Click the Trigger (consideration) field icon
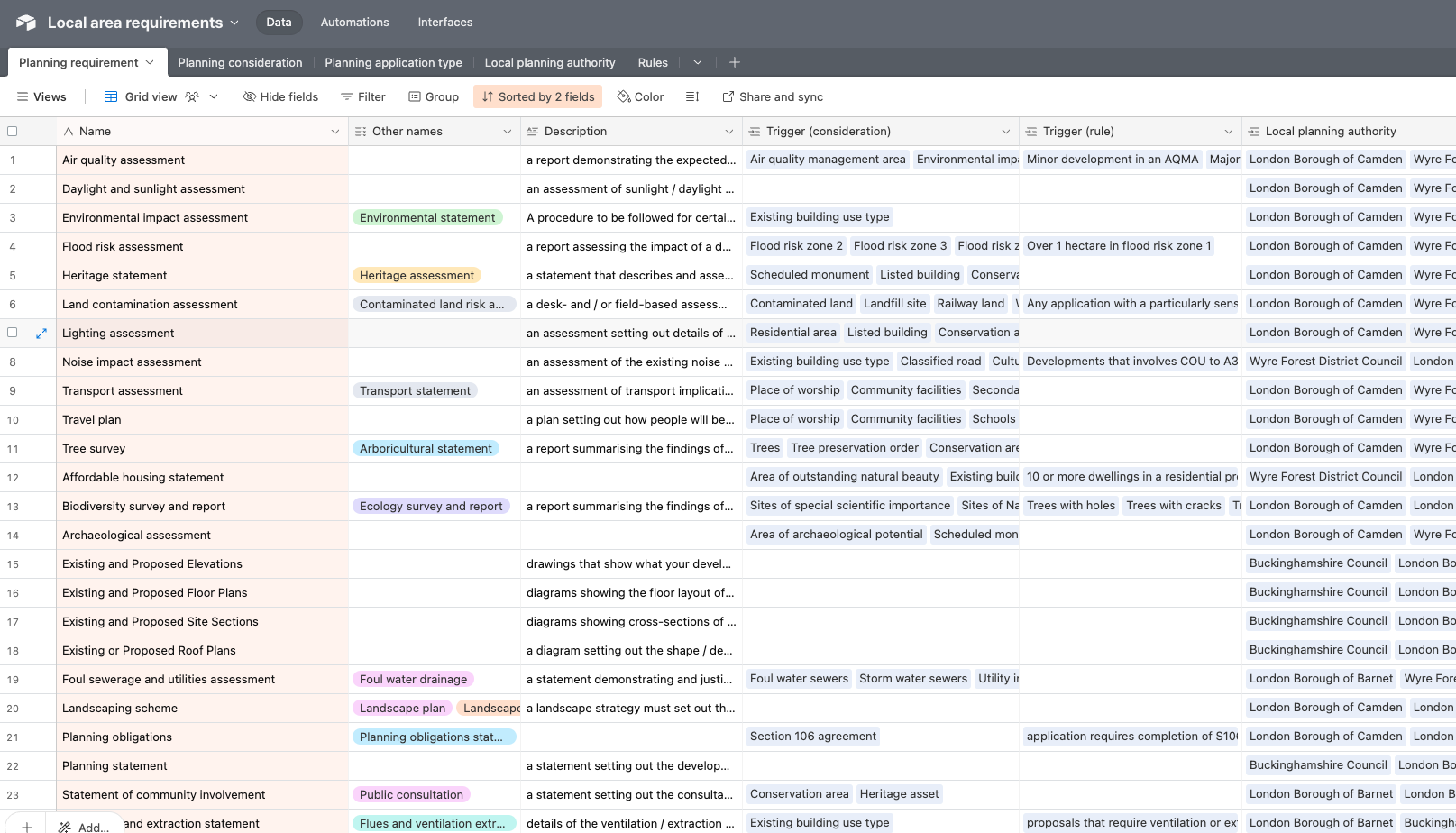Image resolution: width=1456 pixels, height=833 pixels. (x=755, y=132)
